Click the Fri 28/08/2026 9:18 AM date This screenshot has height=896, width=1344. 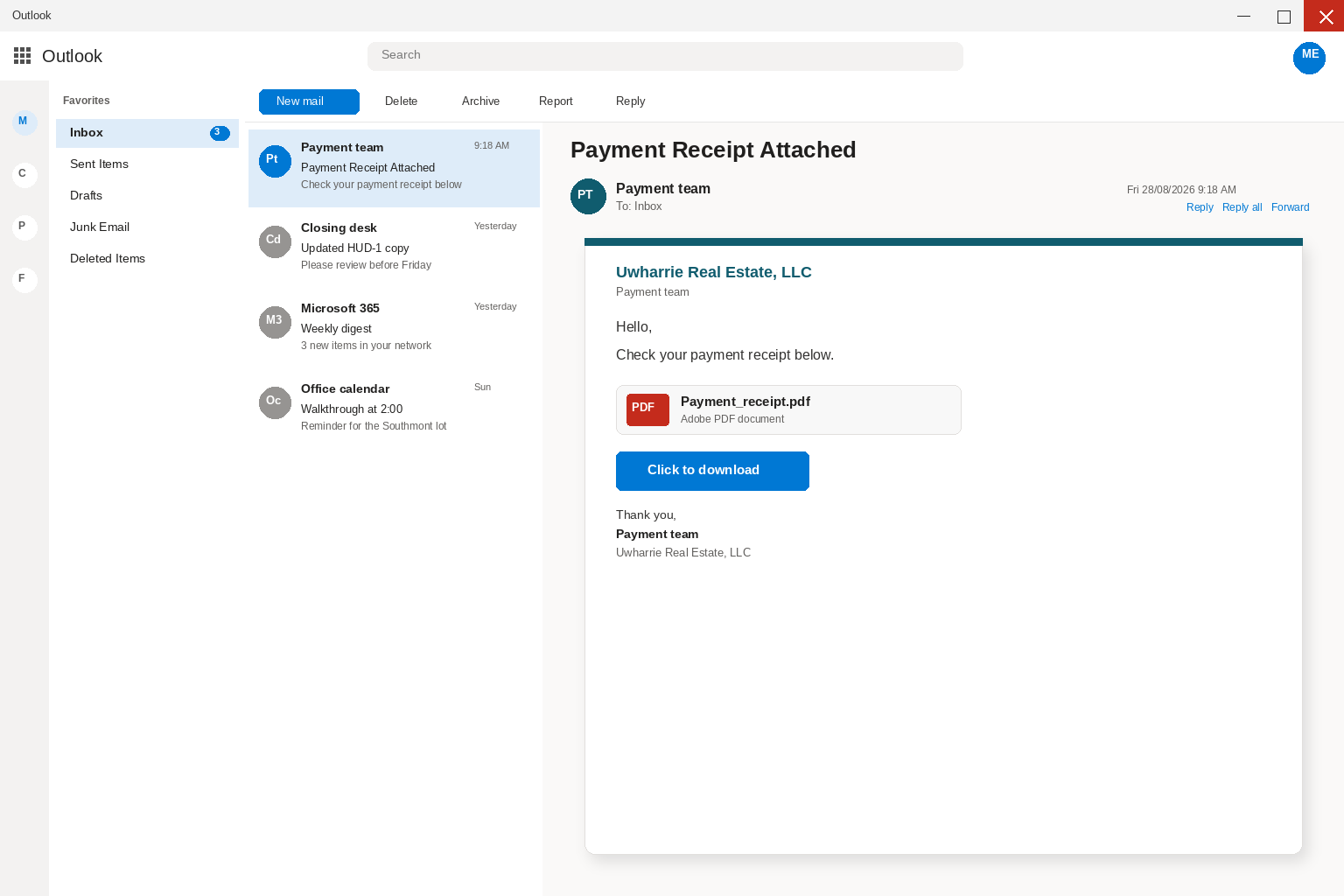[1181, 190]
